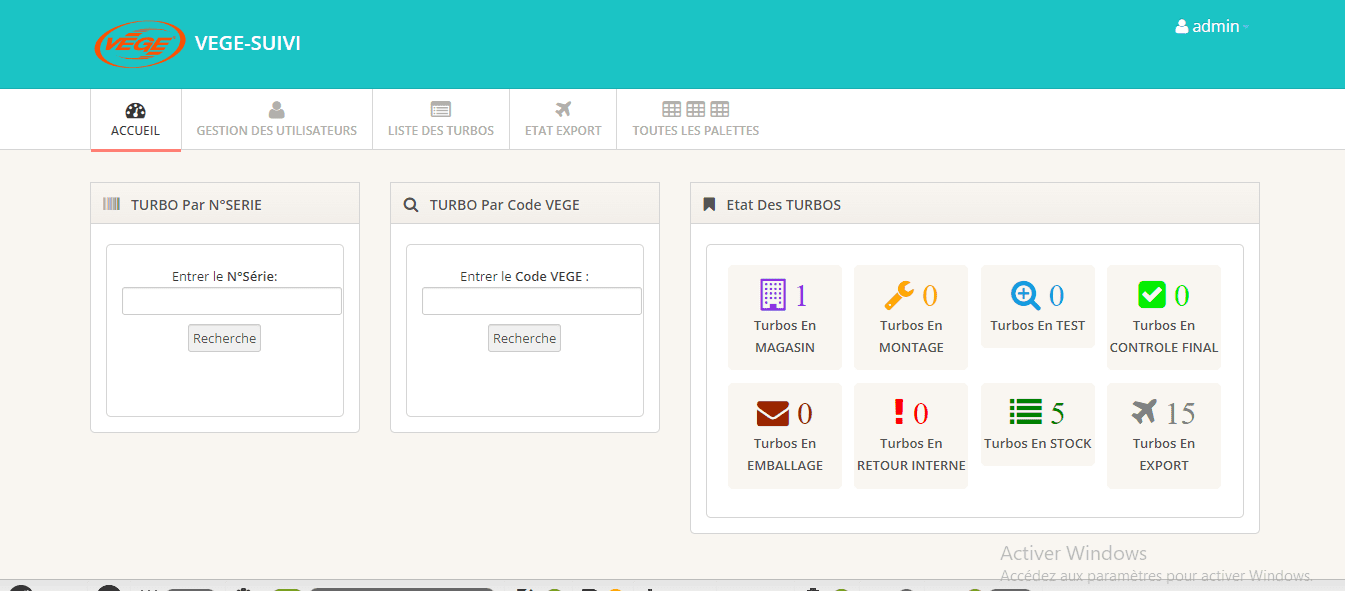This screenshot has width=1345, height=591.
Task: Open Turbos En CONTROLE FINAL label
Action: click(1164, 337)
